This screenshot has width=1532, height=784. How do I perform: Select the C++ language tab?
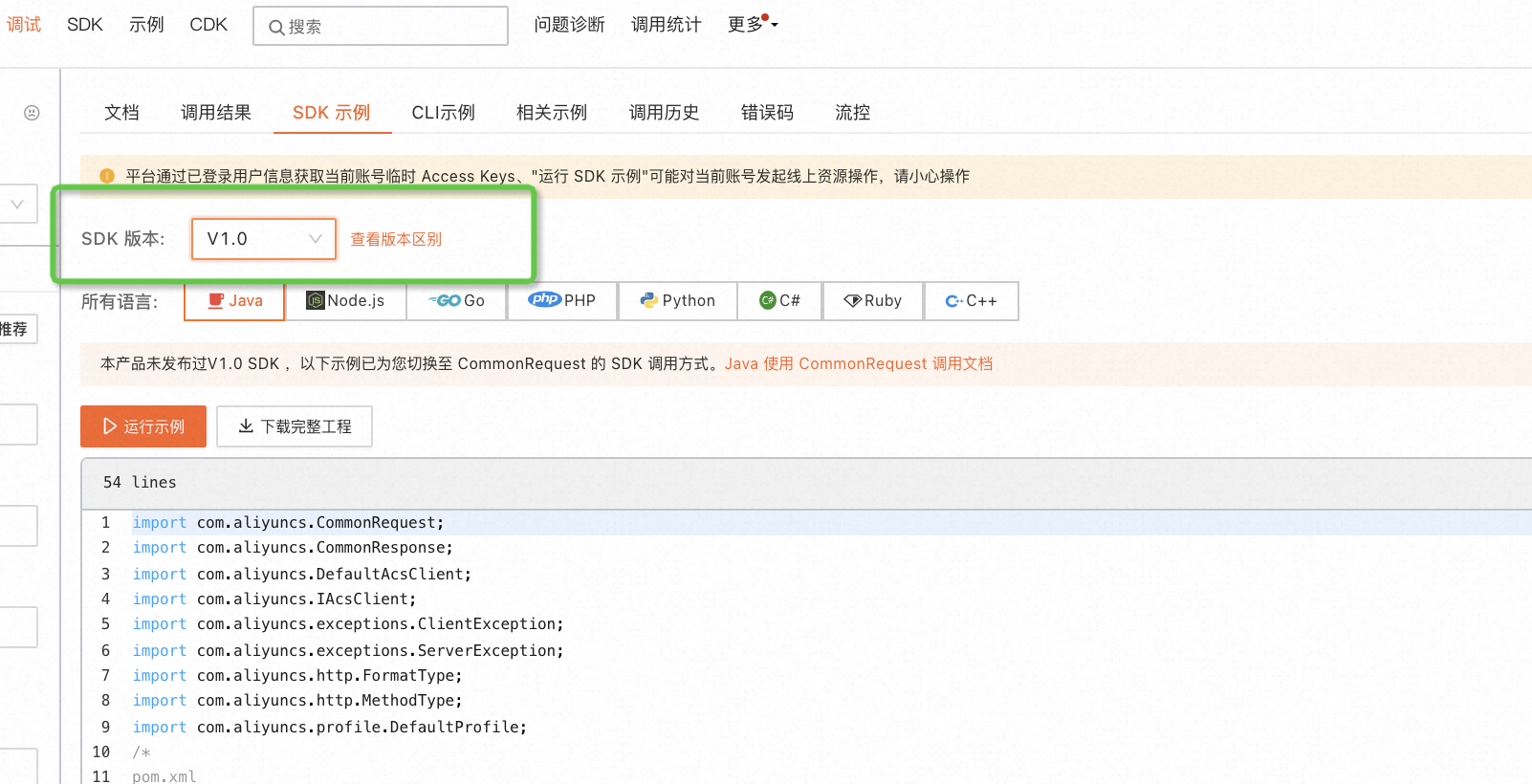coord(972,301)
